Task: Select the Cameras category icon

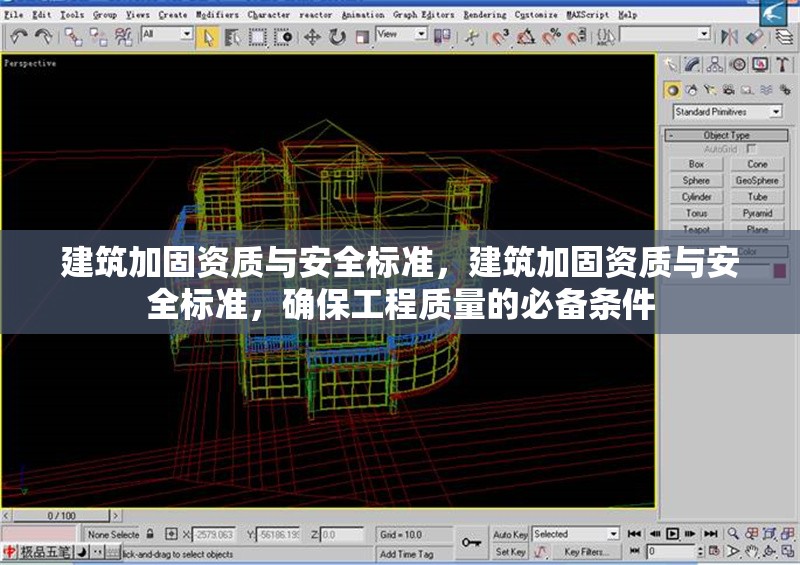Action: pos(729,90)
